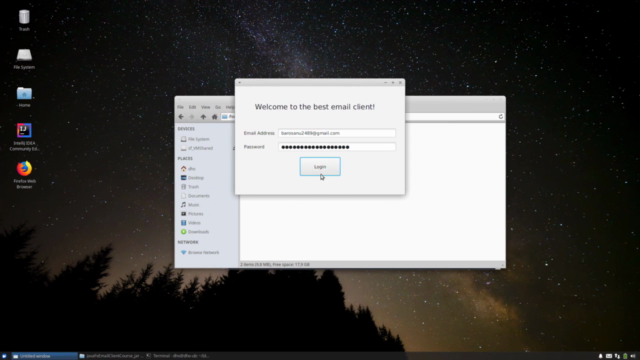Focus the Email Address input field
640x360 pixels.
point(337,133)
